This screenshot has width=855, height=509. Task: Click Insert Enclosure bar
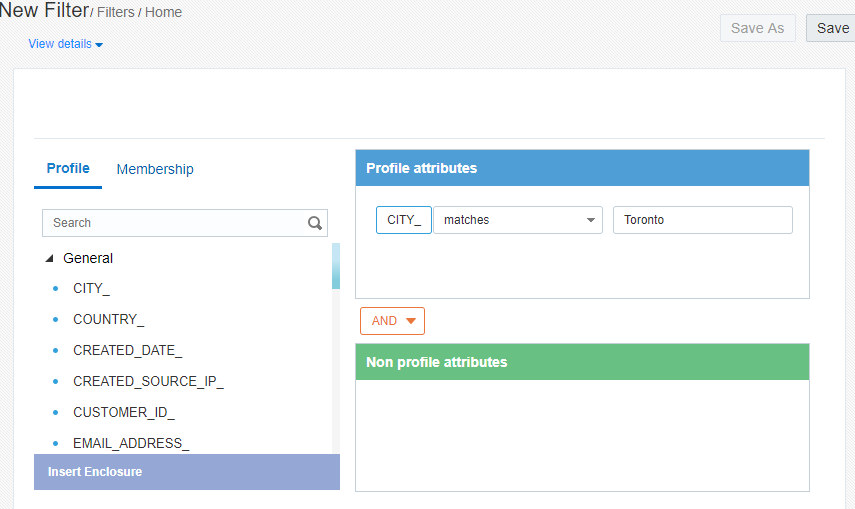click(x=187, y=472)
